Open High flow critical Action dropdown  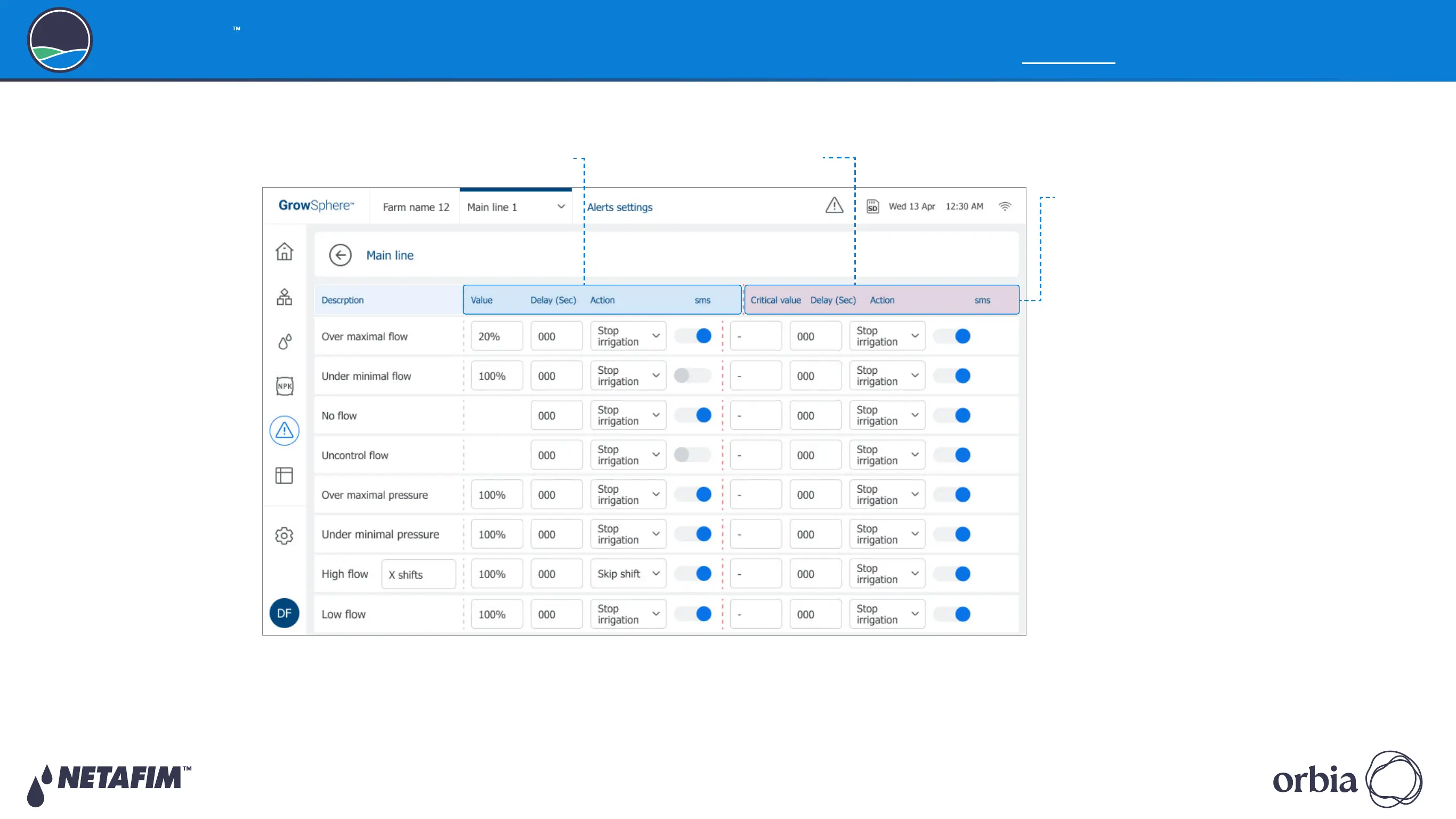(x=887, y=574)
